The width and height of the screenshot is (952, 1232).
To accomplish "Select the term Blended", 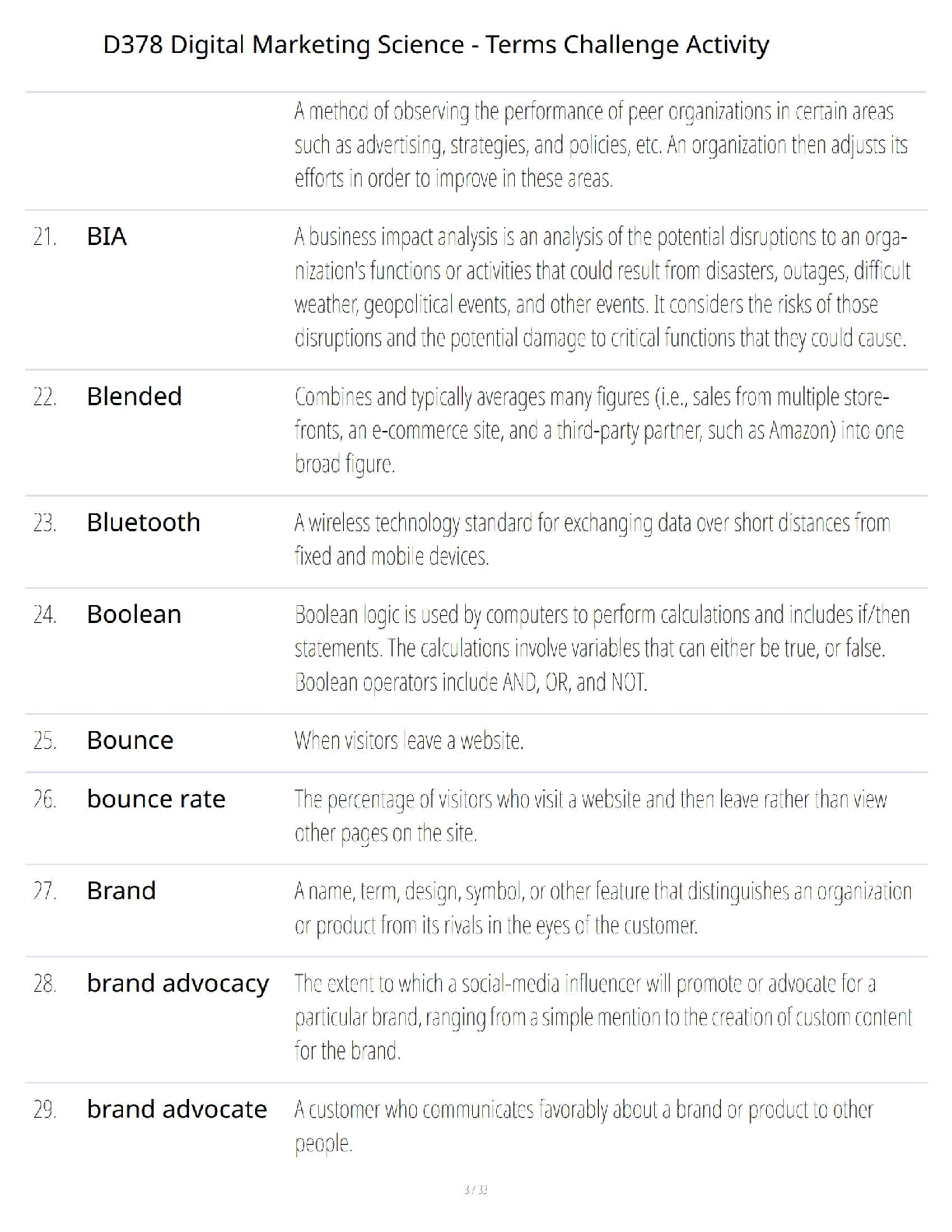I will coord(134,397).
